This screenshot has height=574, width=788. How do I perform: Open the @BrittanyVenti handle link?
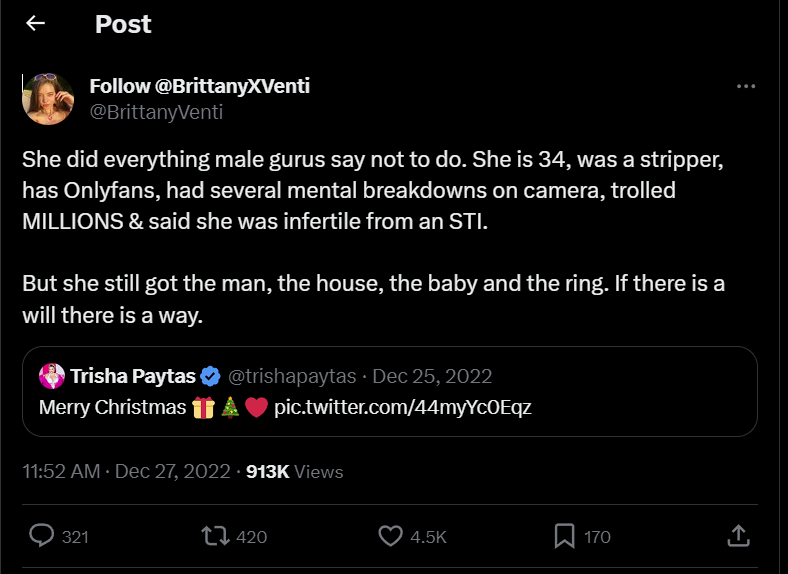[156, 112]
